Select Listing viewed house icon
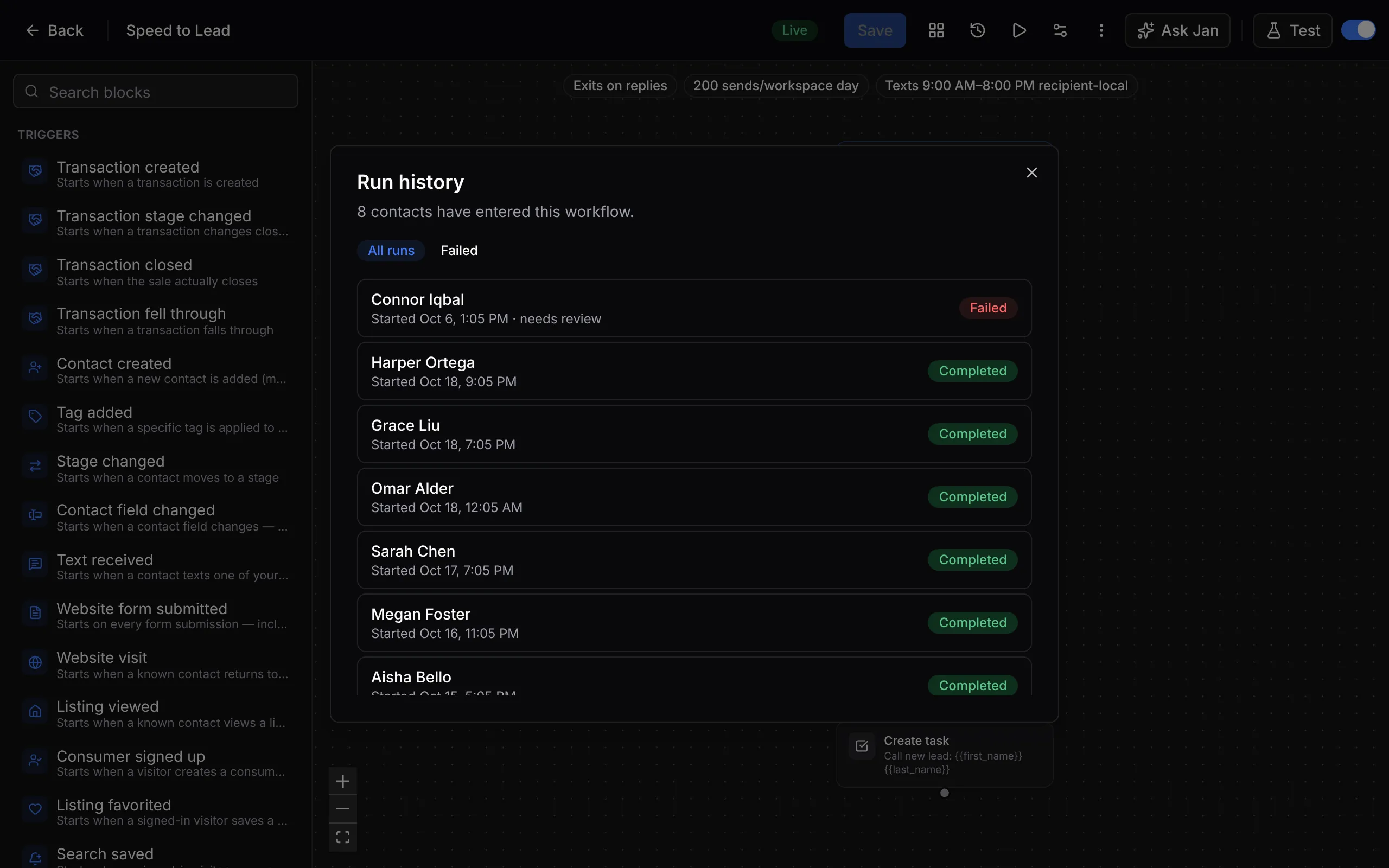Image resolution: width=1389 pixels, height=868 pixels. (x=35, y=711)
